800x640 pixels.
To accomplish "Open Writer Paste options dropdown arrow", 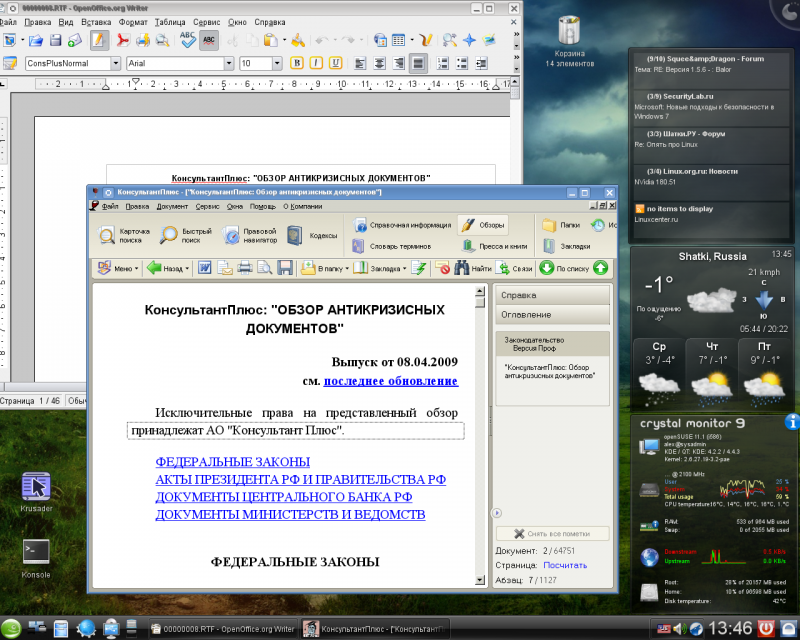I will (284, 40).
